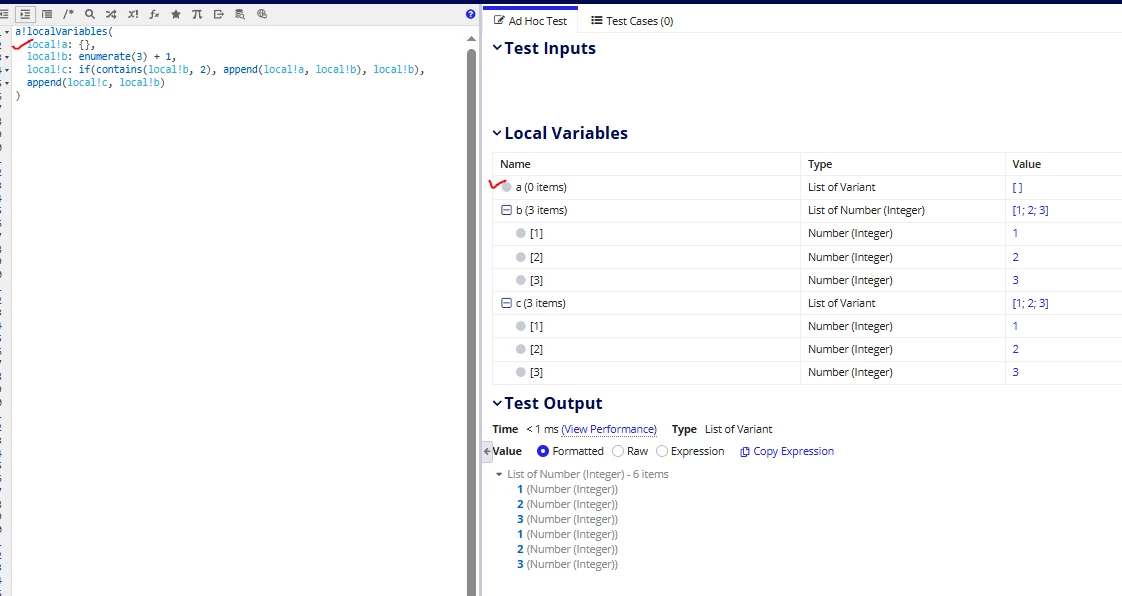Click append(local!c, local!b) code line
The image size is (1122, 596).
click(x=96, y=82)
